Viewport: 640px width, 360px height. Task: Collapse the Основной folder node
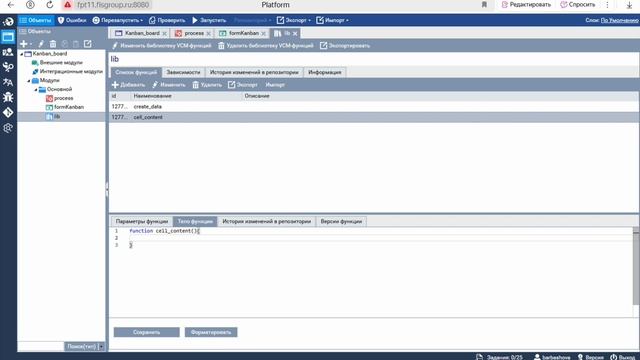coord(36,89)
